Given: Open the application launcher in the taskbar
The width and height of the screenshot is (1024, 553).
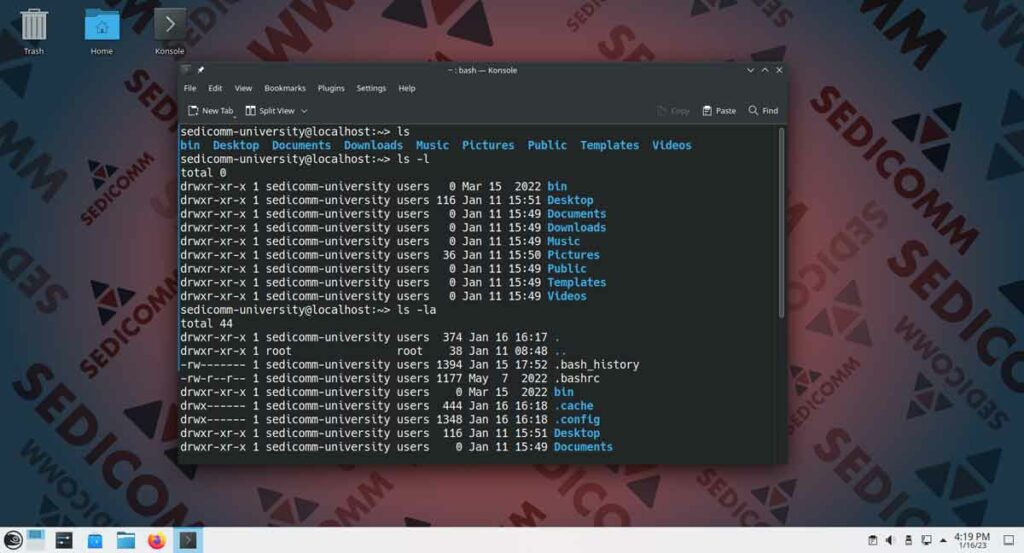Looking at the screenshot, I should click(x=13, y=540).
